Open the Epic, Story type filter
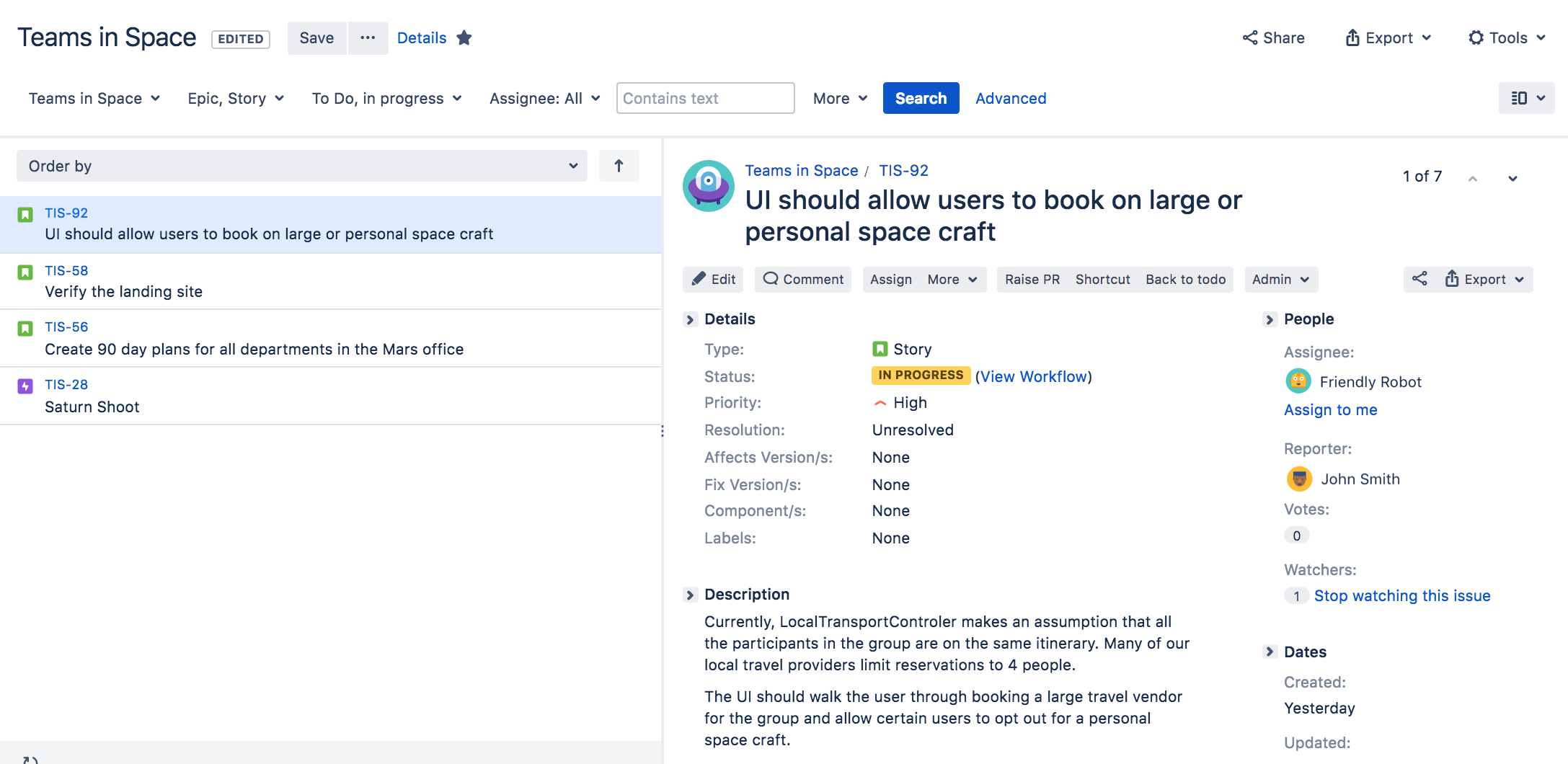1568x764 pixels. pyautogui.click(x=236, y=98)
